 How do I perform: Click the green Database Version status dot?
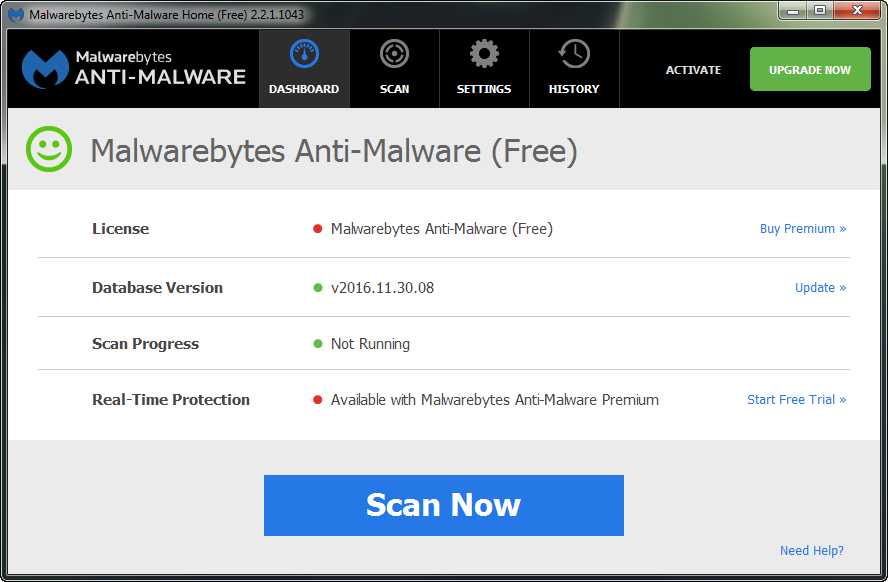318,288
